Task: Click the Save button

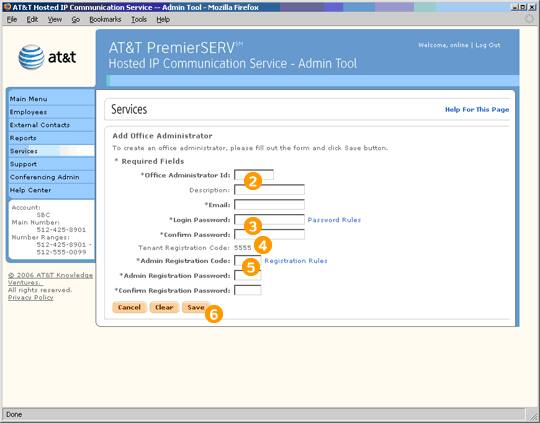Action: (x=196, y=307)
